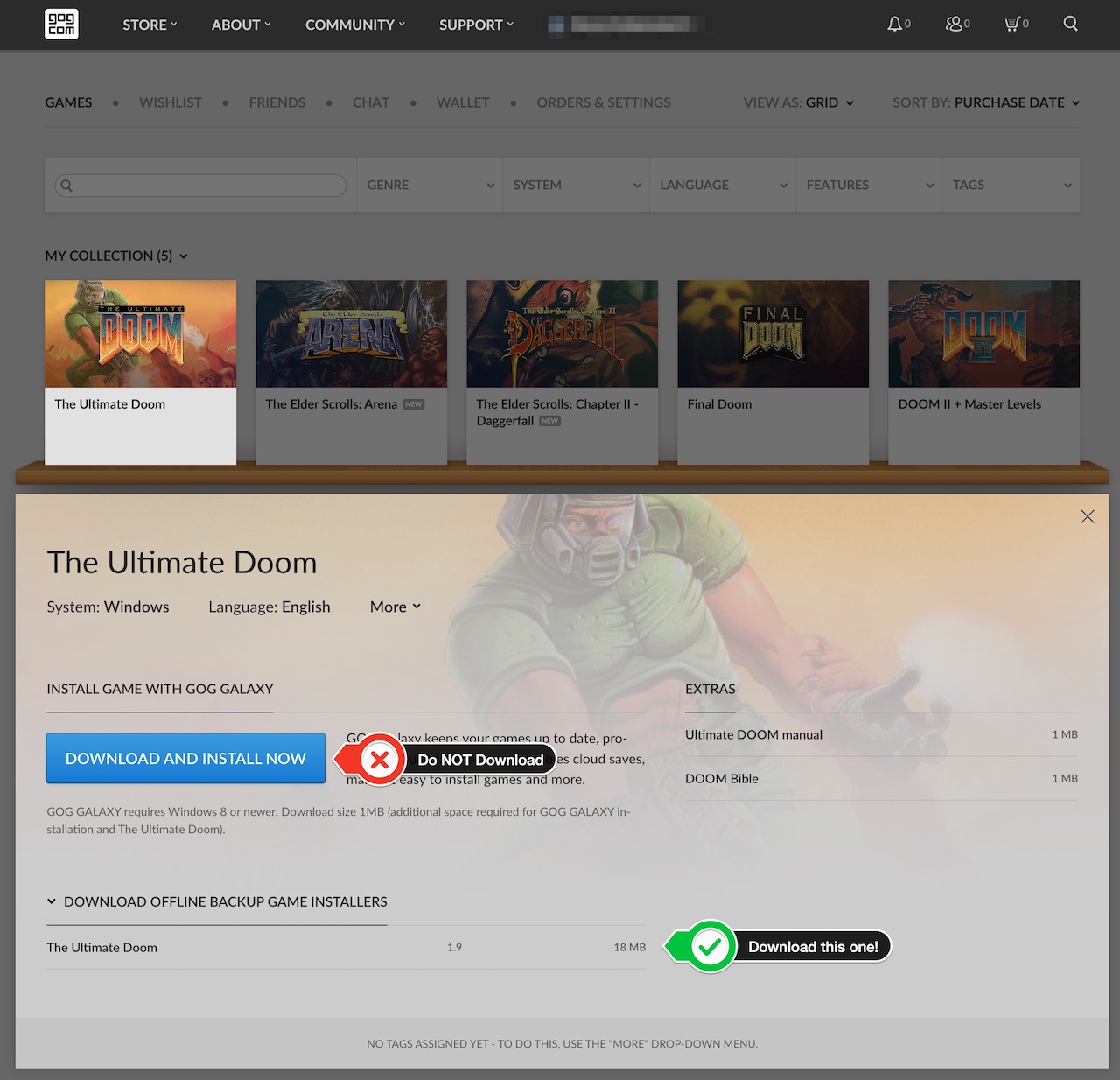This screenshot has width=1120, height=1080.
Task: Collapse Download Offline Backup Game Installers section
Action: 217,901
